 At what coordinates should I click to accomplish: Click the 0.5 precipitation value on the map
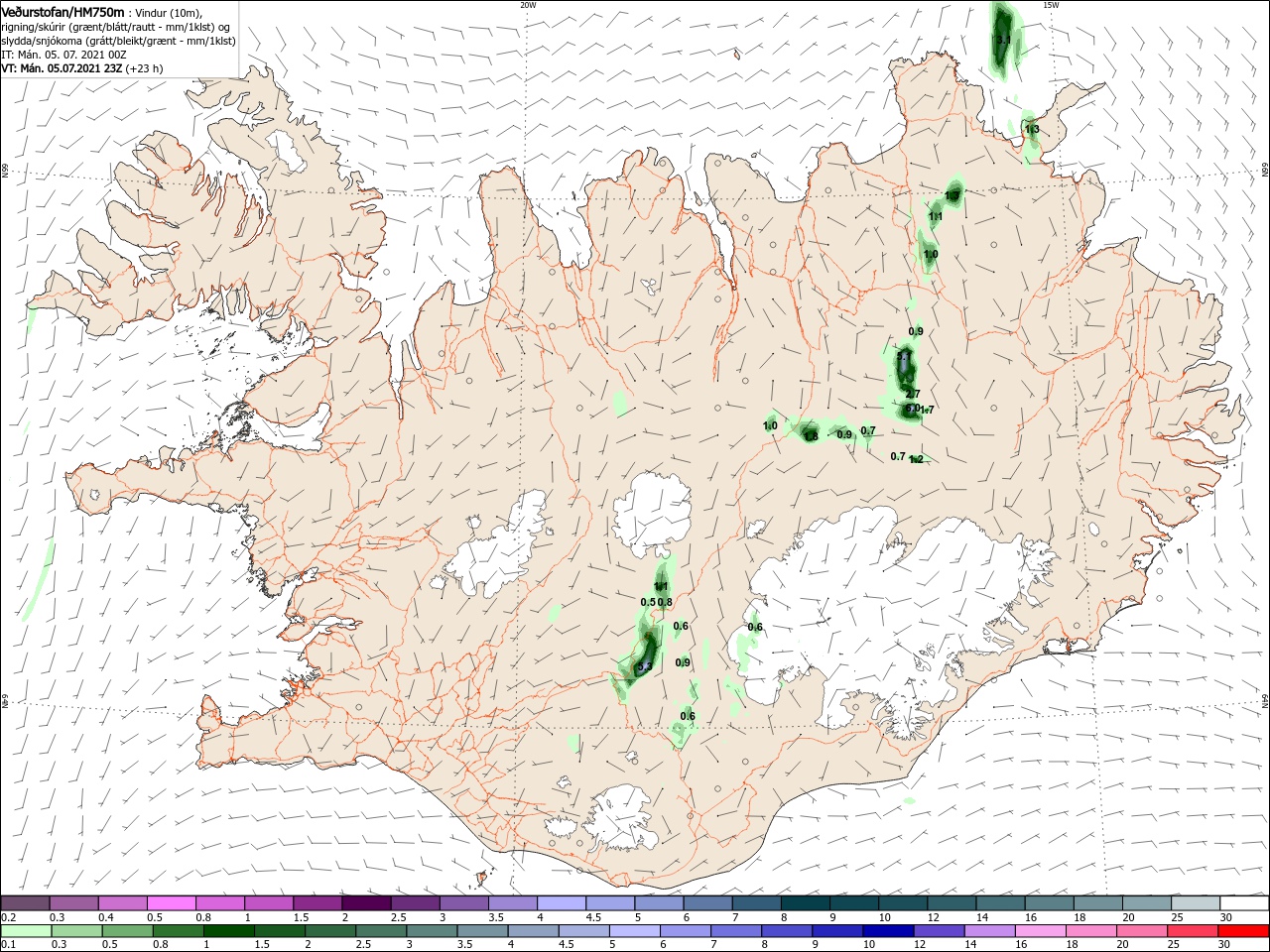point(648,602)
